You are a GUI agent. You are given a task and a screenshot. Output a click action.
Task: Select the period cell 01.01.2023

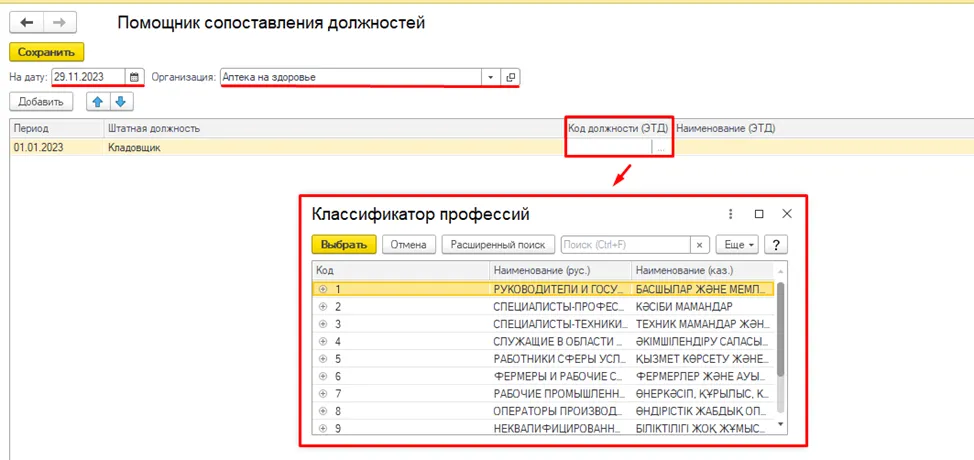57,148
